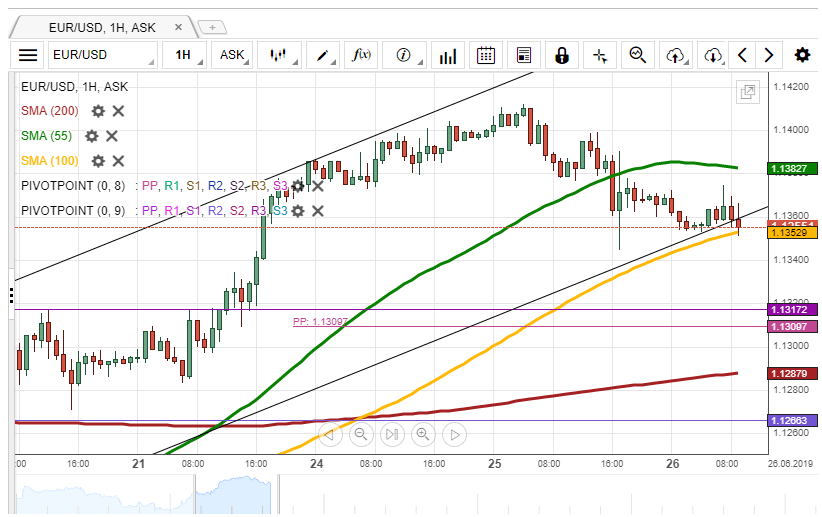Click the cloud upload icon

pos(675,55)
